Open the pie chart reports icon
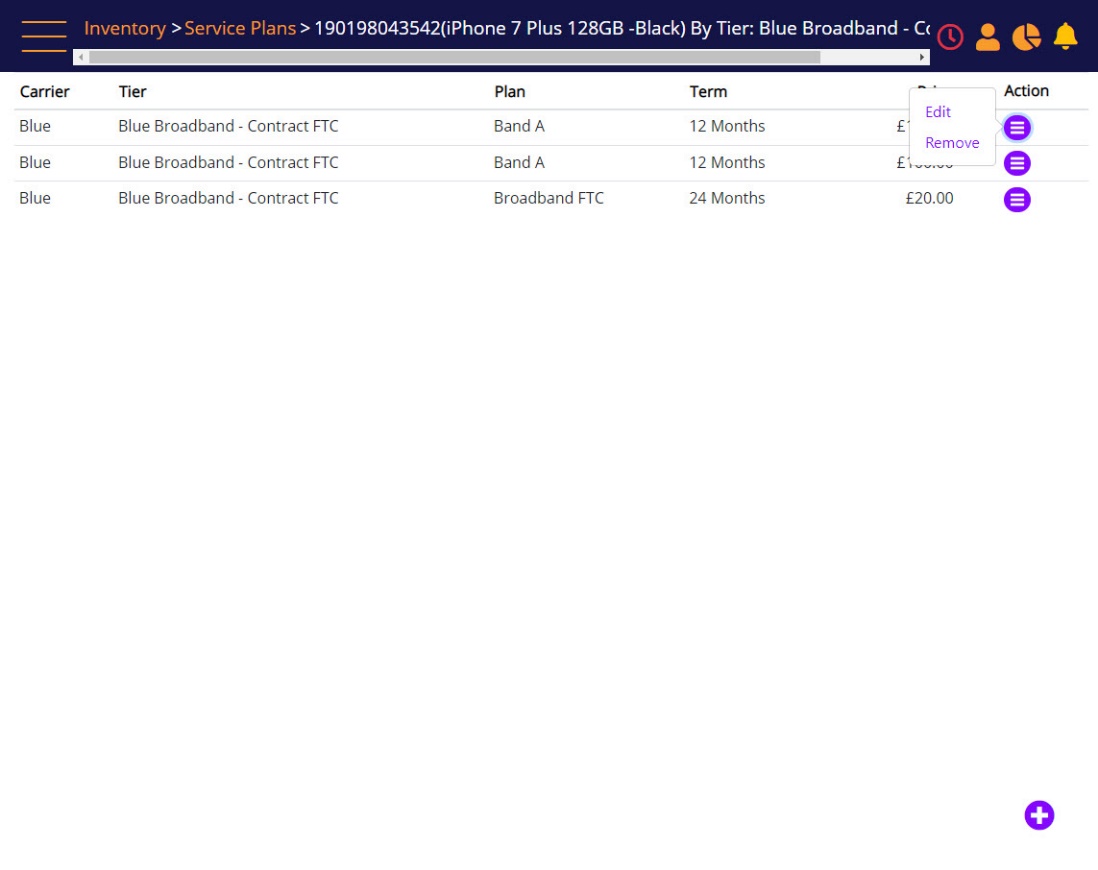The height and width of the screenshot is (870, 1098). pyautogui.click(x=1026, y=37)
